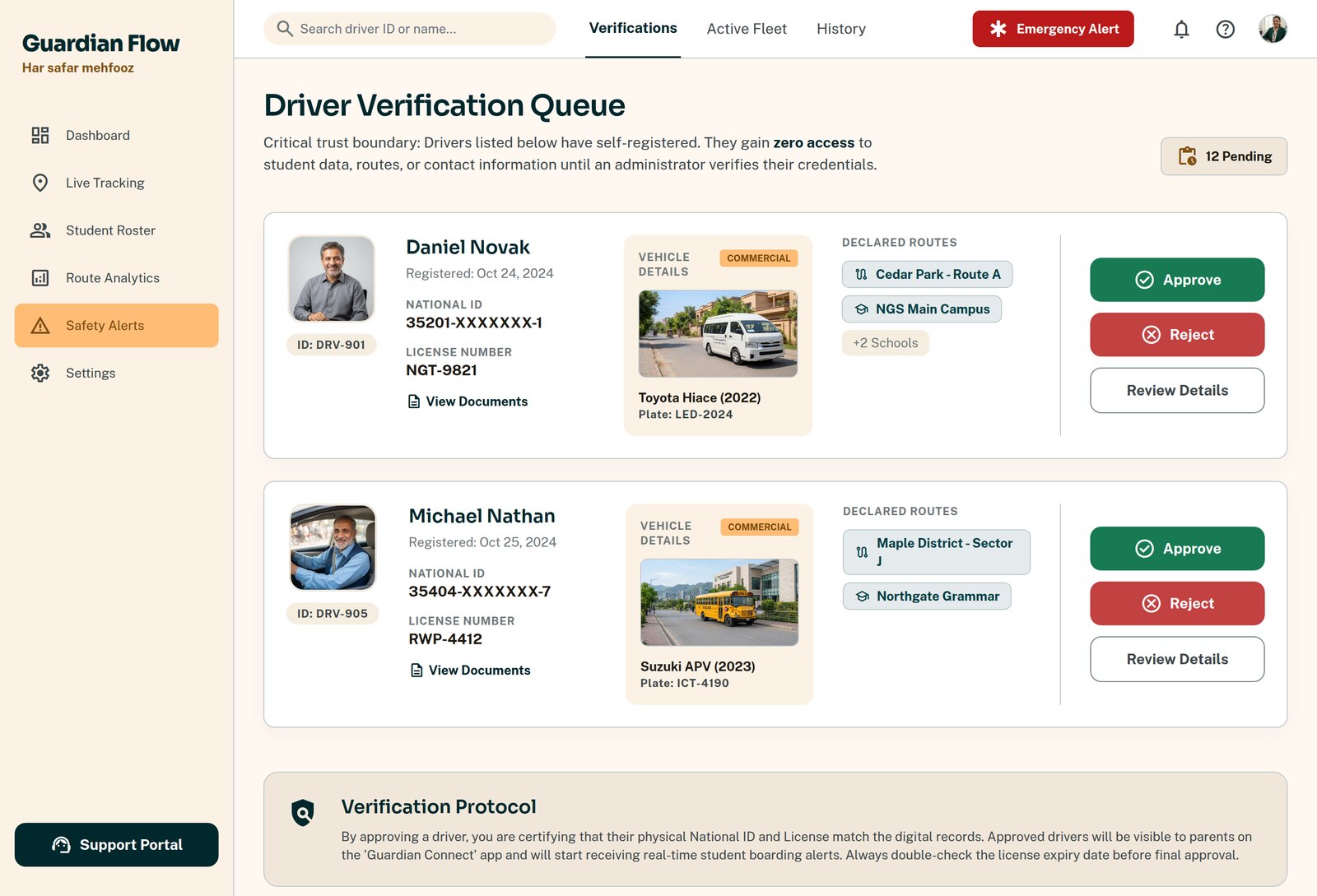Click the COMMERCIAL tag on Toyota Hiace

[x=759, y=258]
